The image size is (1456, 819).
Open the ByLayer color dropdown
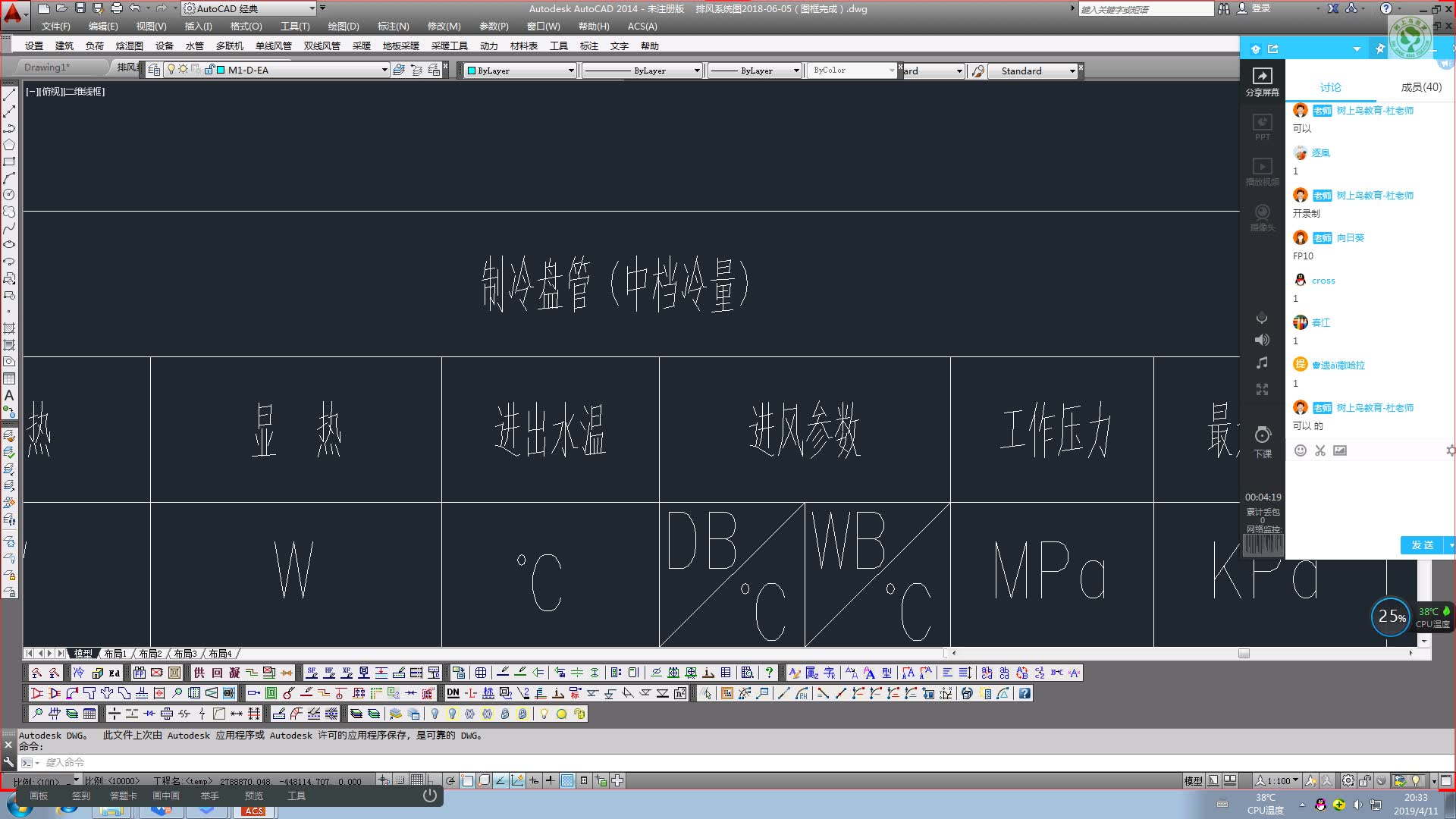point(520,71)
